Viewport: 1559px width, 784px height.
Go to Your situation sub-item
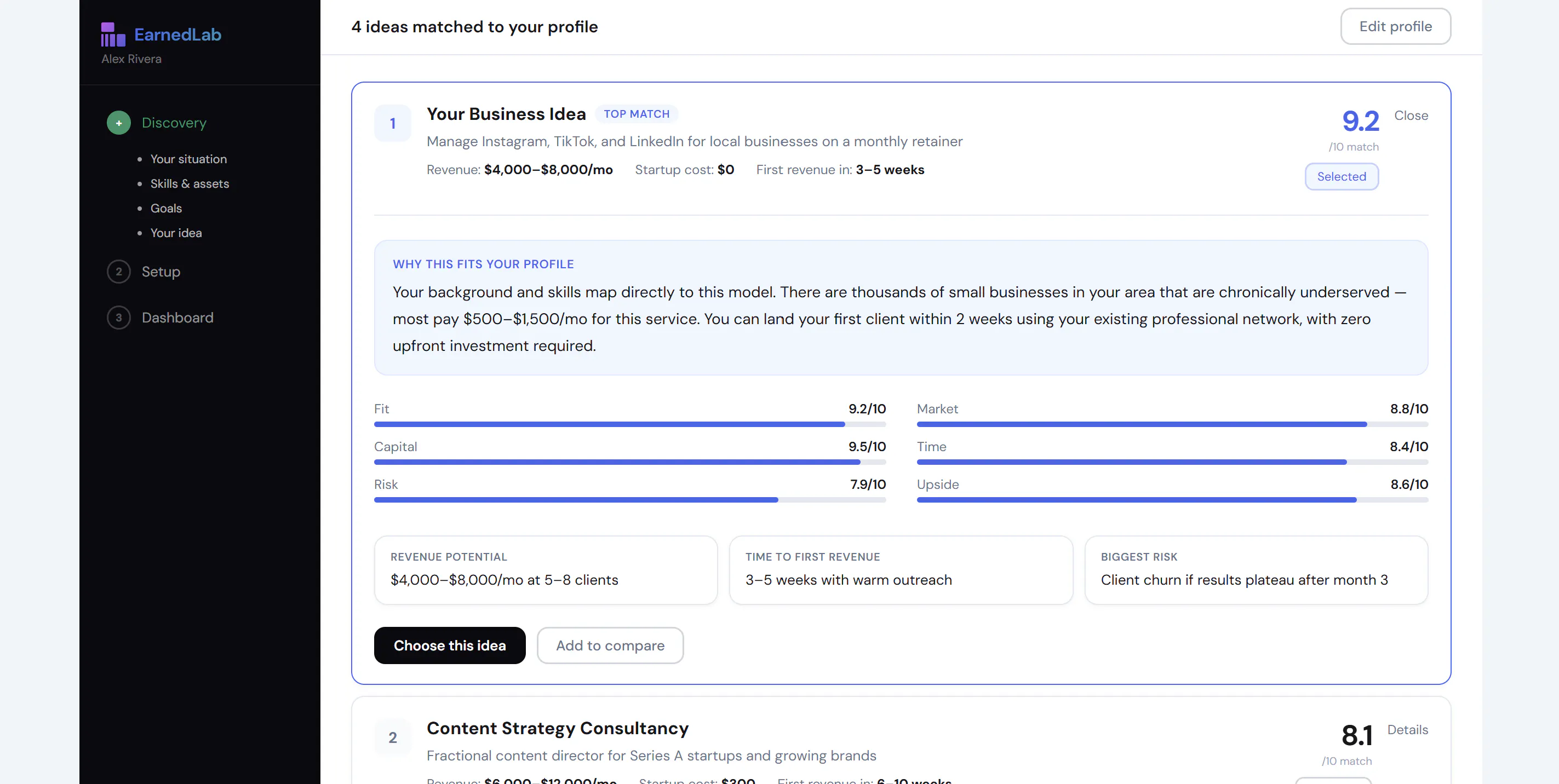coord(188,159)
